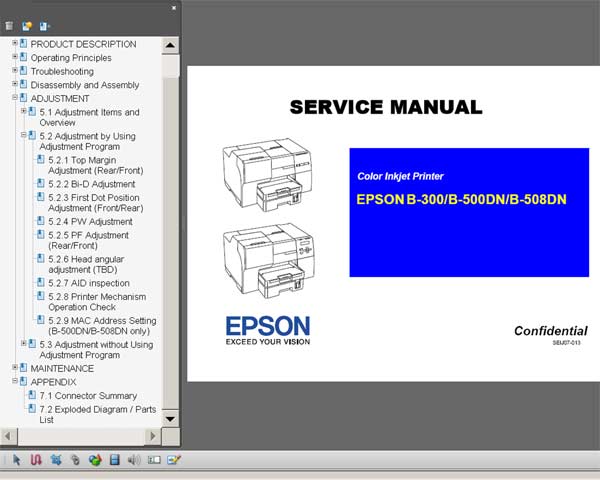Viewport: 600px width, 480px height.
Task: Click the SERVICE MANUAL title on page
Action: 386,107
